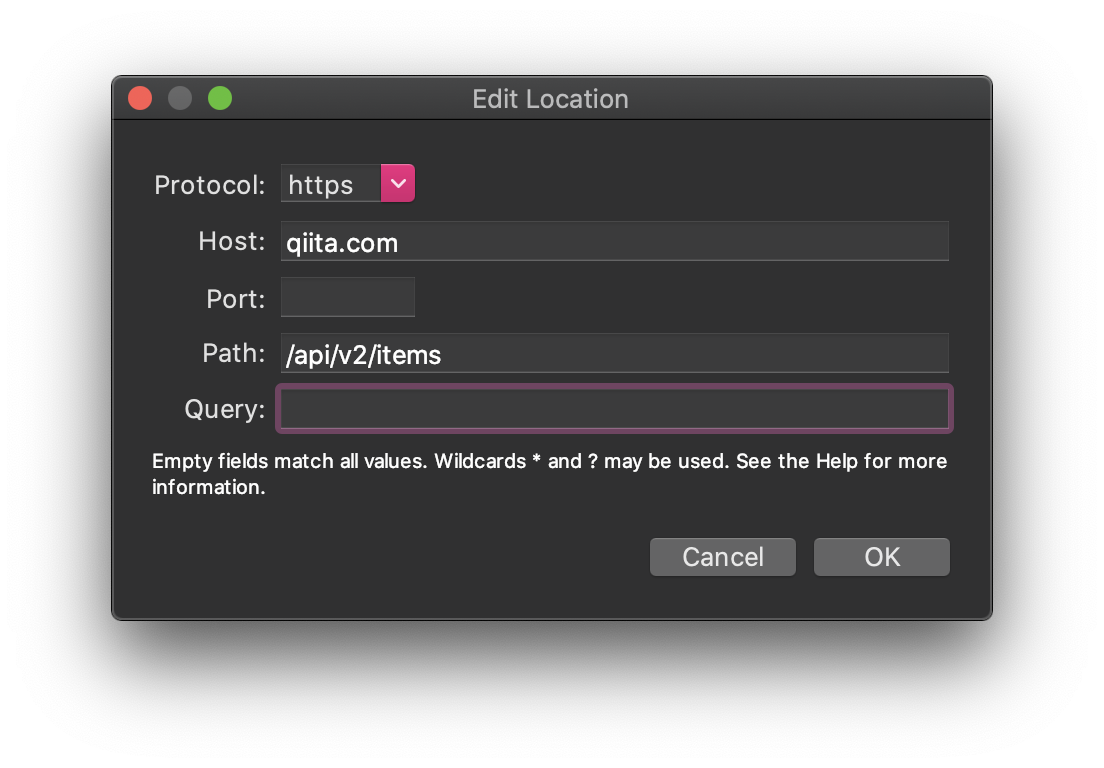Click the word 'information.' in hint text

209,487
